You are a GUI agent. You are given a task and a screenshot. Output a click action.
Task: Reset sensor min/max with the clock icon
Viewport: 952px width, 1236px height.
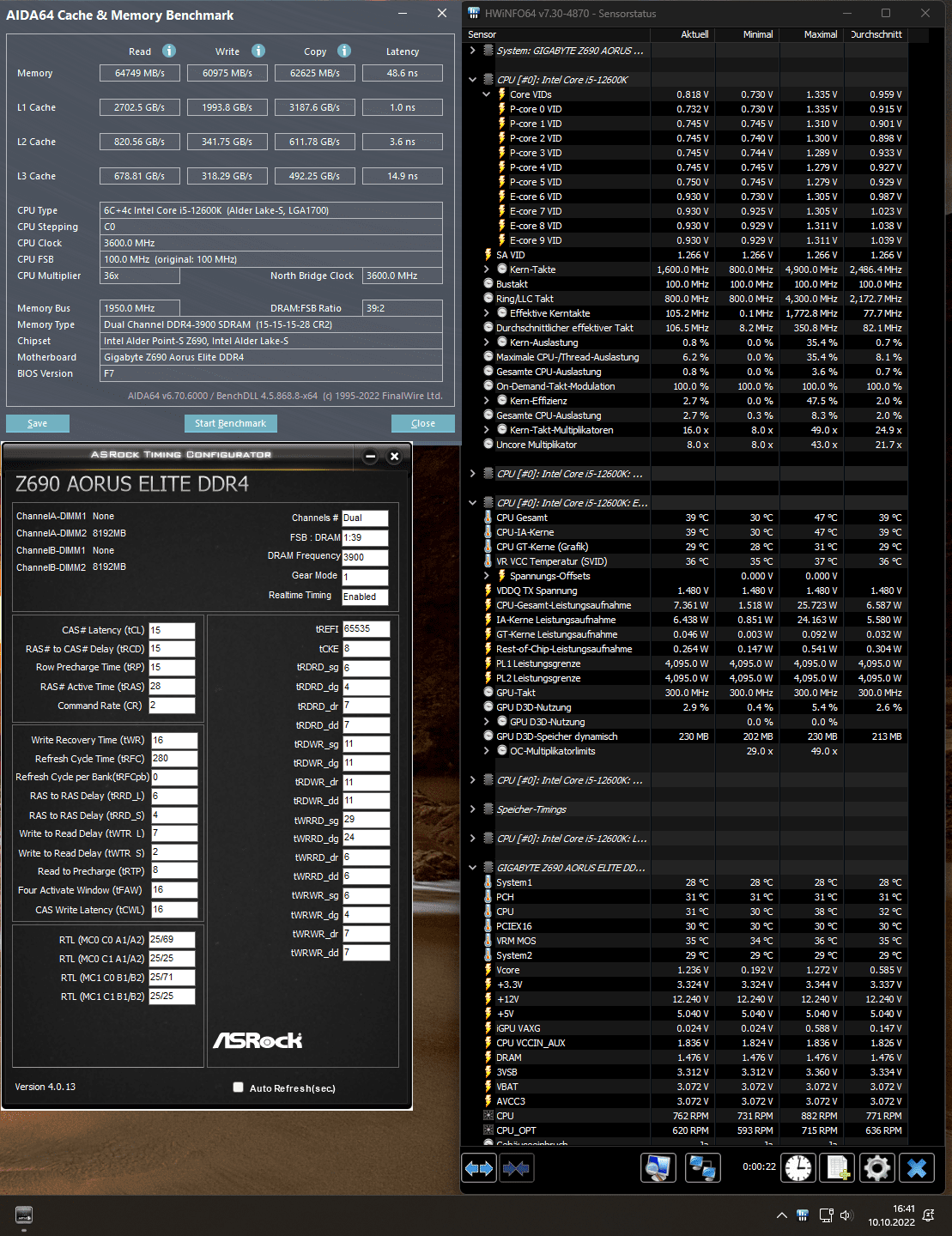(x=797, y=1168)
